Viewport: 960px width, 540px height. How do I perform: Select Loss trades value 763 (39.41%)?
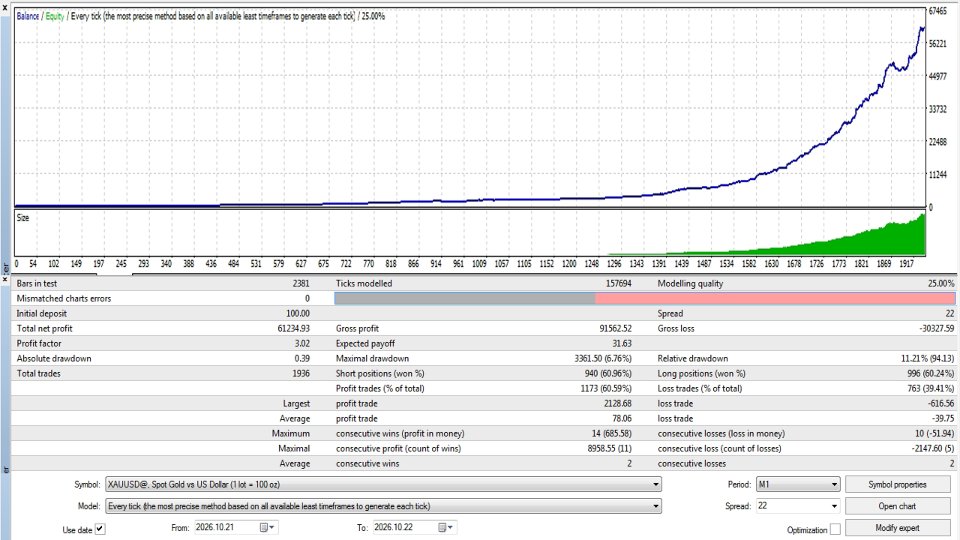931,388
